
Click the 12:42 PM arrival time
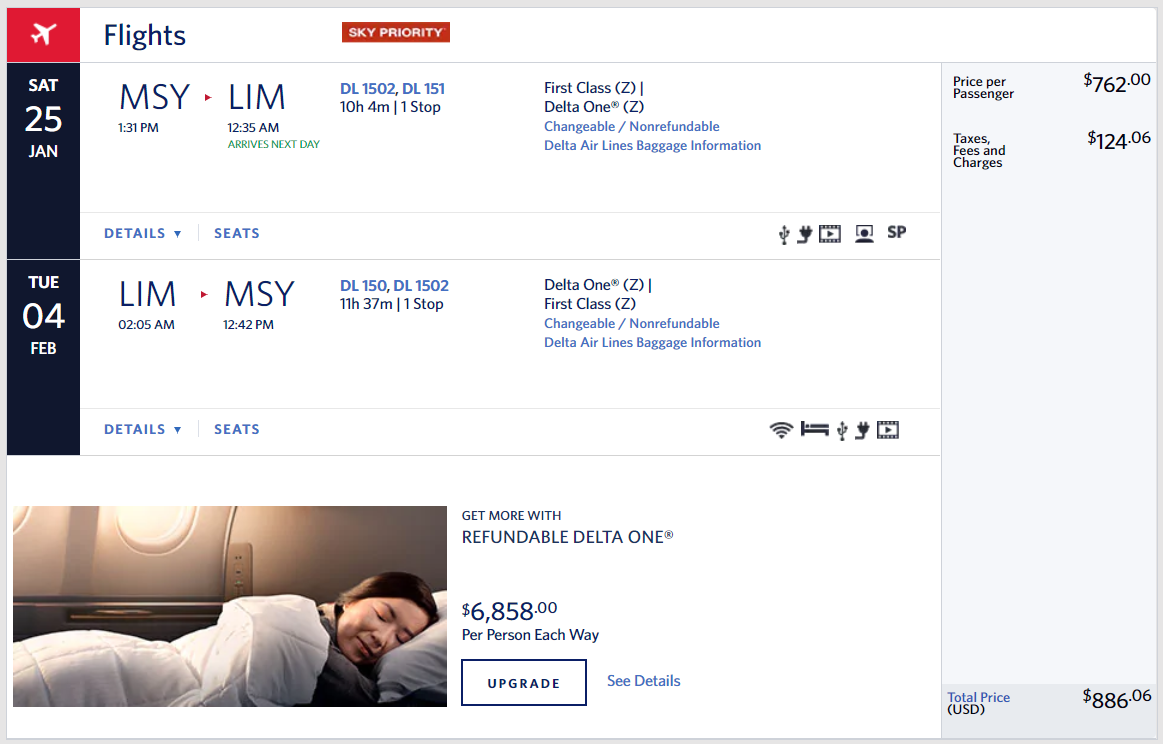(248, 325)
